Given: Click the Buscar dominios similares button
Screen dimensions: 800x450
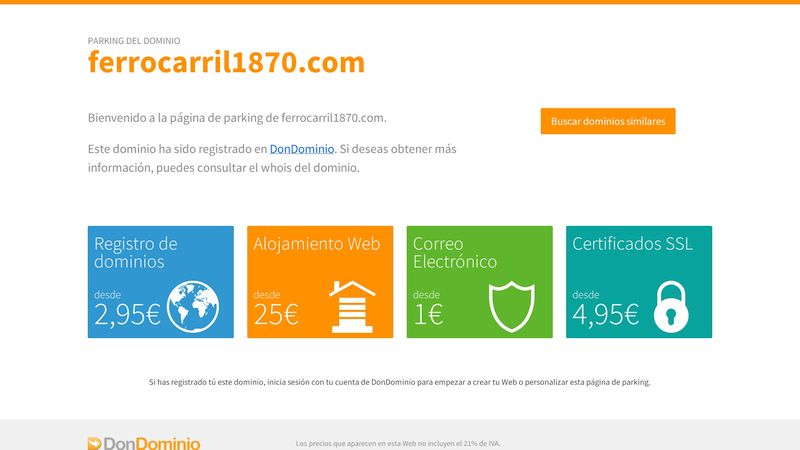Looking at the screenshot, I should coord(608,121).
